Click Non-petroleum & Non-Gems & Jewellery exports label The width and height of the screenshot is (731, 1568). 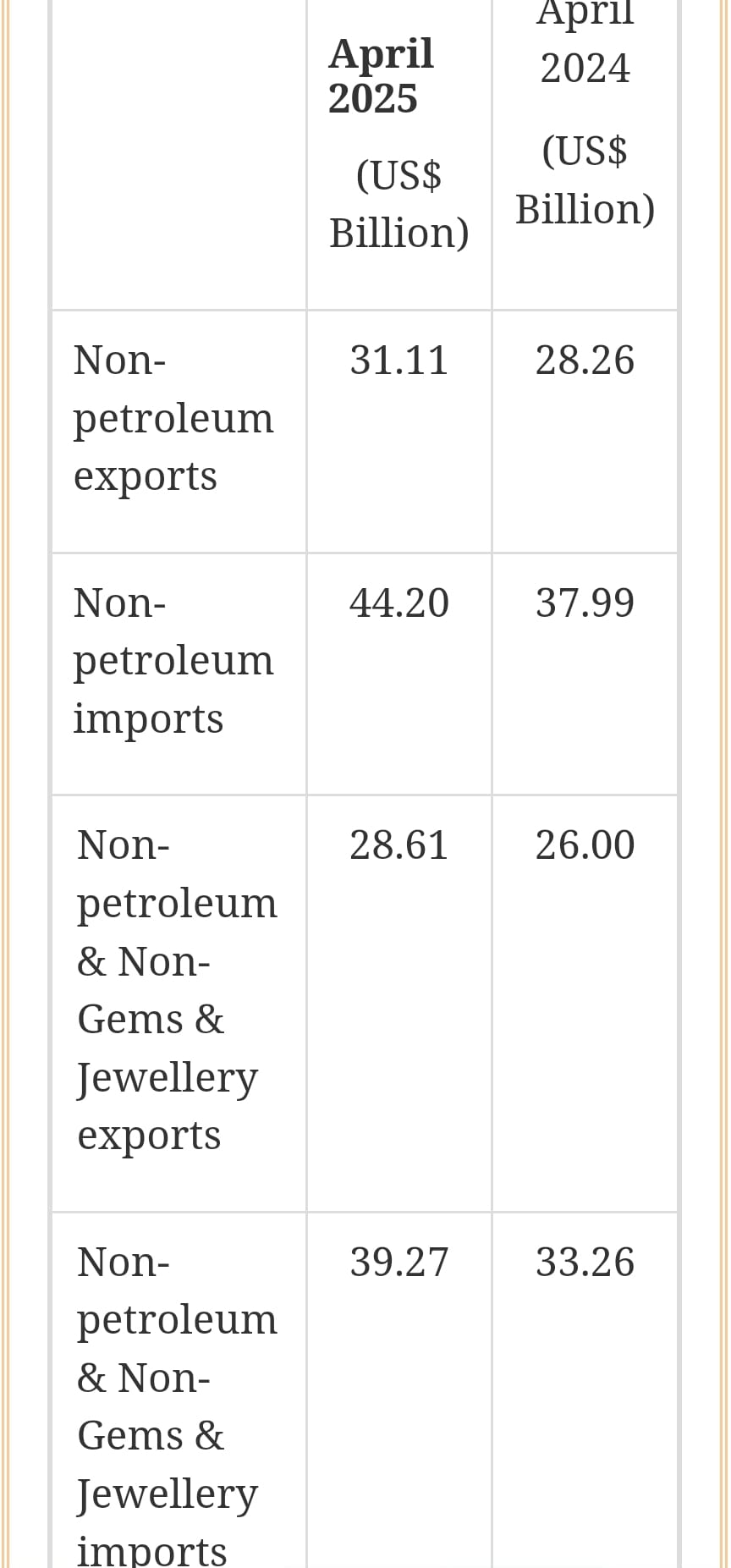click(x=177, y=990)
